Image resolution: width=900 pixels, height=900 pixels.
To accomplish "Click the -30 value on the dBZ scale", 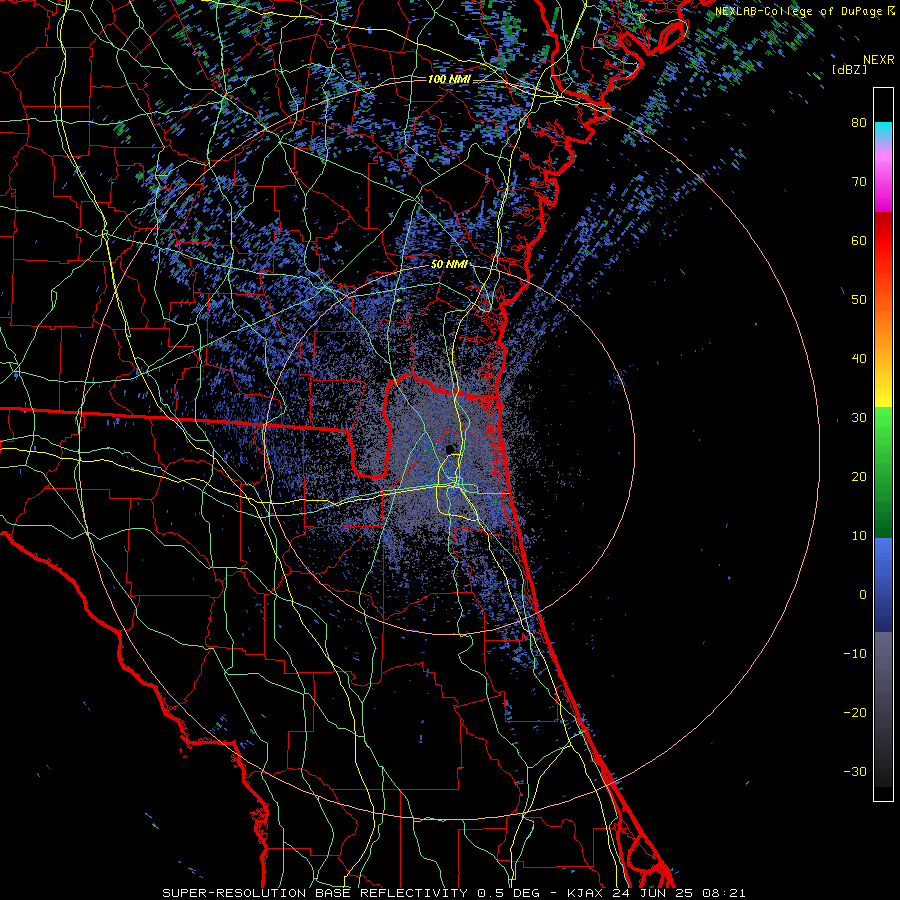I will [x=855, y=771].
